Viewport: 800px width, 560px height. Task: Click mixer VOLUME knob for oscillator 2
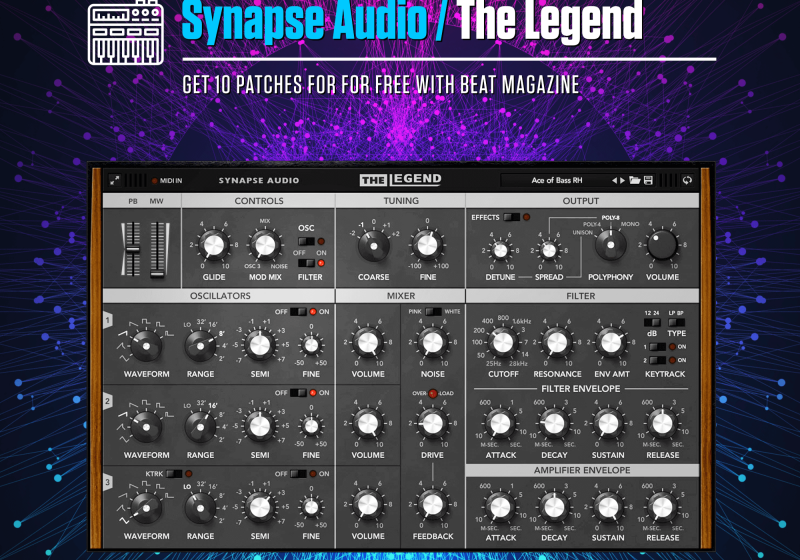pyautogui.click(x=368, y=424)
